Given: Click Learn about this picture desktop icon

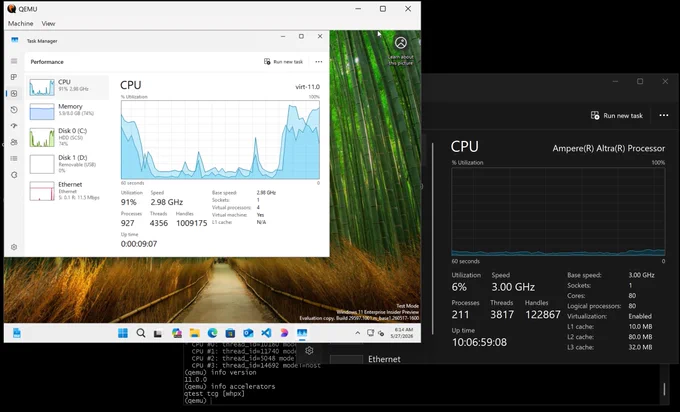Looking at the screenshot, I should (401, 50).
